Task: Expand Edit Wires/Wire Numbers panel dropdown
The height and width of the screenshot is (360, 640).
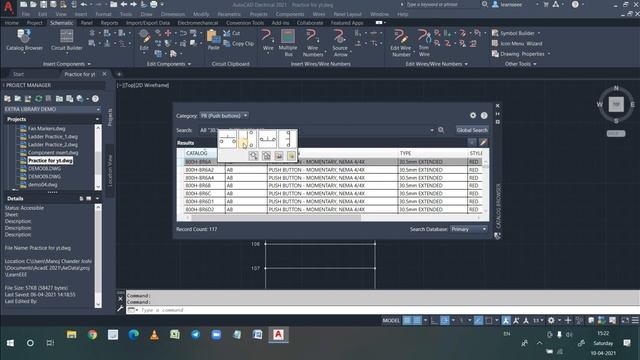Action: [466, 64]
